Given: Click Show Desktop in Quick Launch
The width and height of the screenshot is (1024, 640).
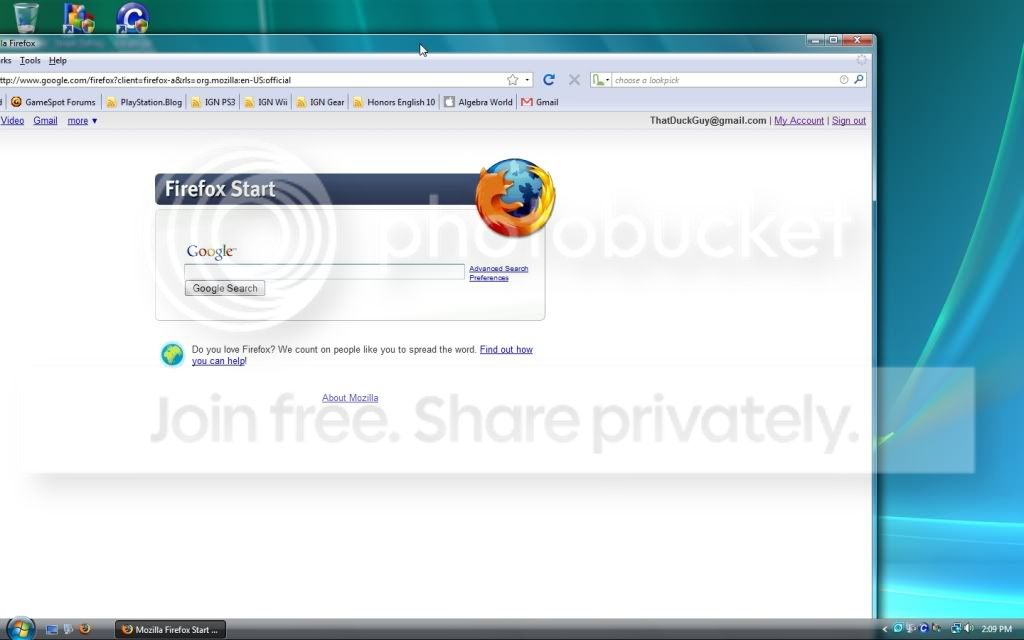Looking at the screenshot, I should [x=52, y=630].
